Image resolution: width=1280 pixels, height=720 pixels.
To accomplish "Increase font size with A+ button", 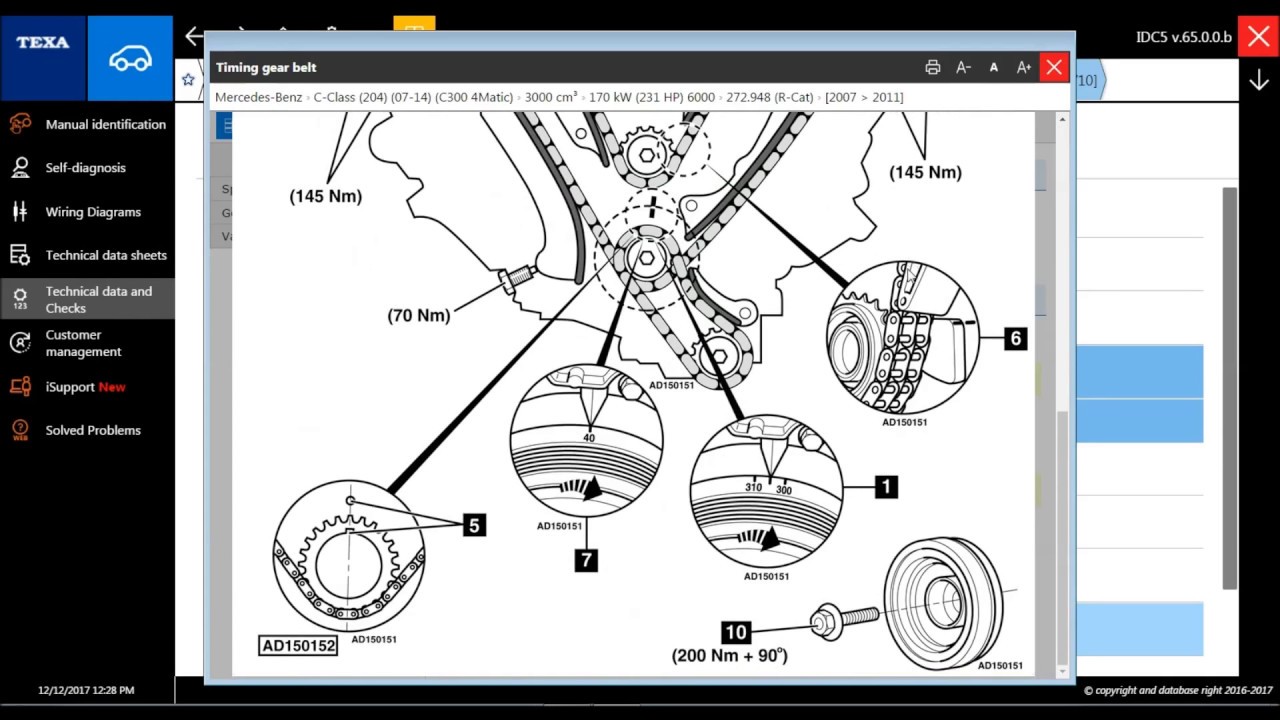I will click(1024, 67).
